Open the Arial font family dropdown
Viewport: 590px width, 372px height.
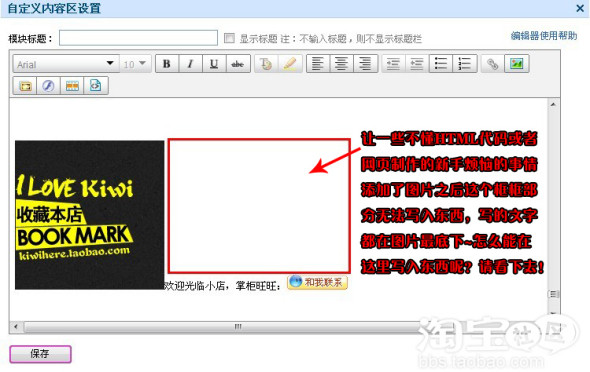tap(66, 64)
